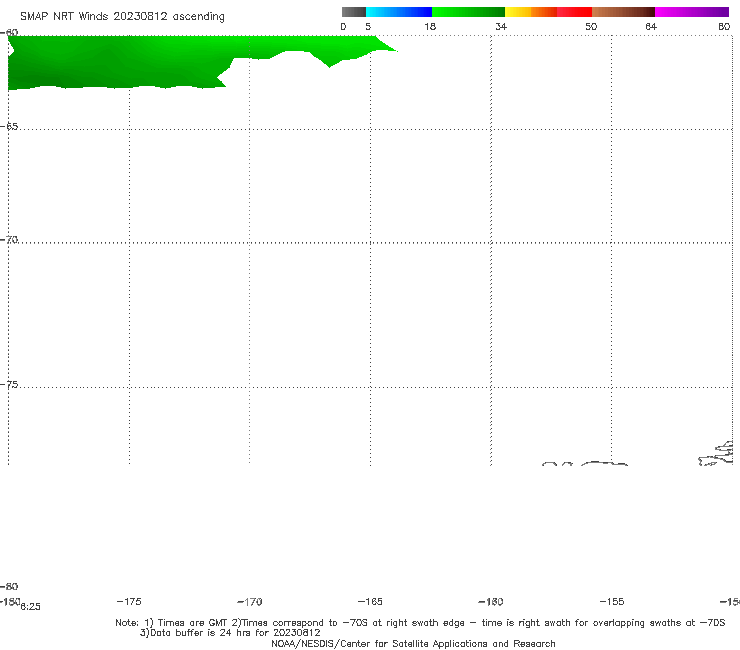Click the note '3)Data buffer is 24 hrs for 20230812'
The image size is (740, 650).
pyautogui.click(x=230, y=633)
